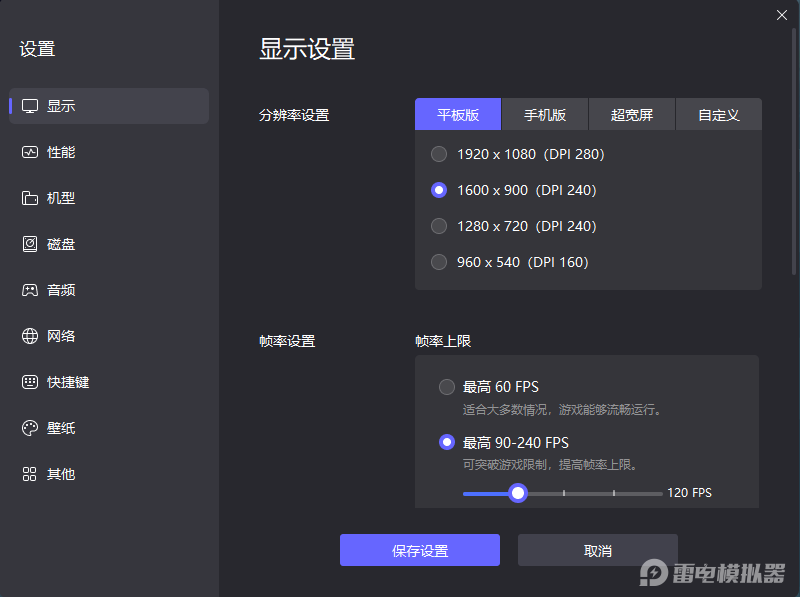800x597 pixels.
Task: Click the 保存设置 save button
Action: (419, 550)
